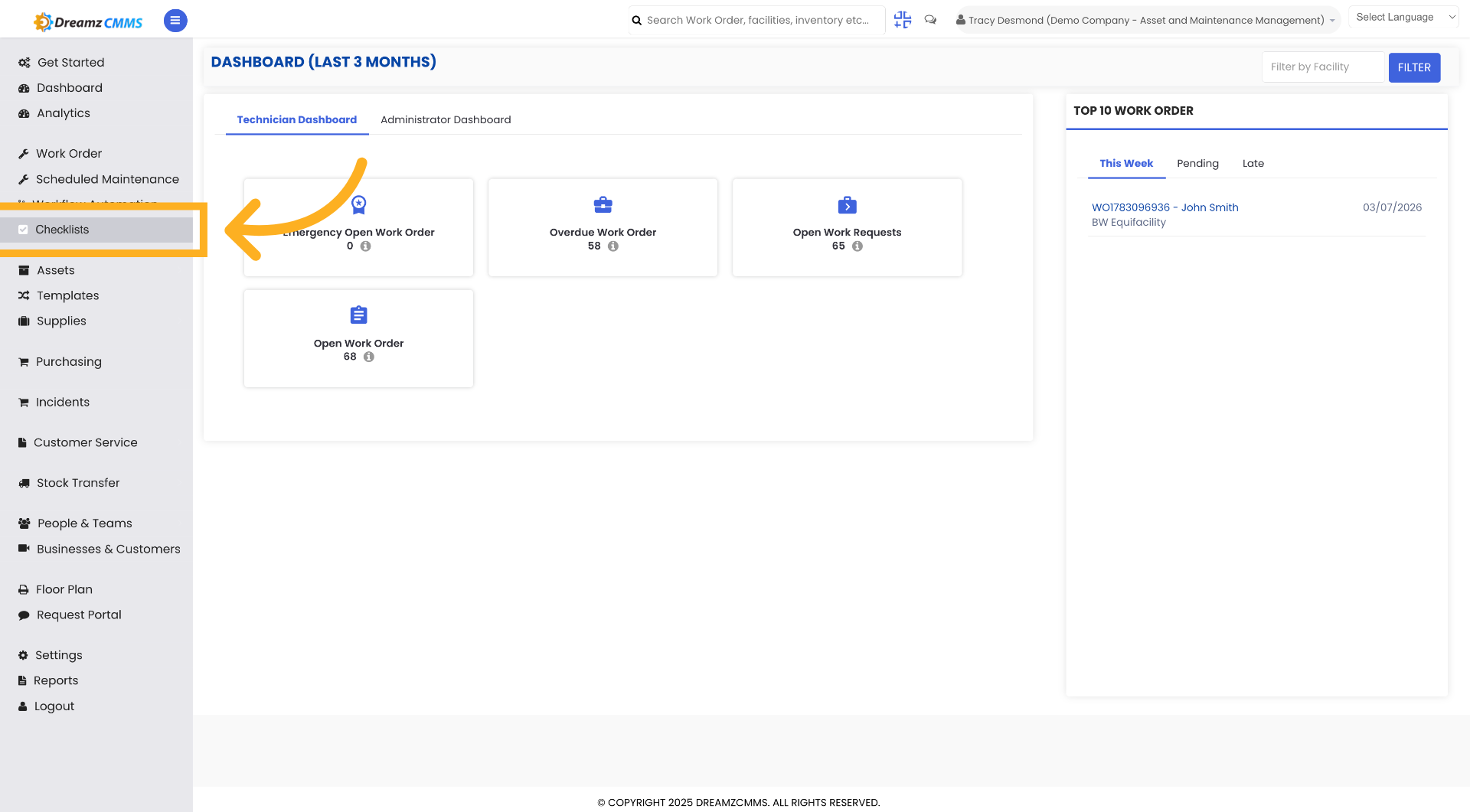Click the People & Teams group icon
1470x812 pixels.
pos(24,523)
